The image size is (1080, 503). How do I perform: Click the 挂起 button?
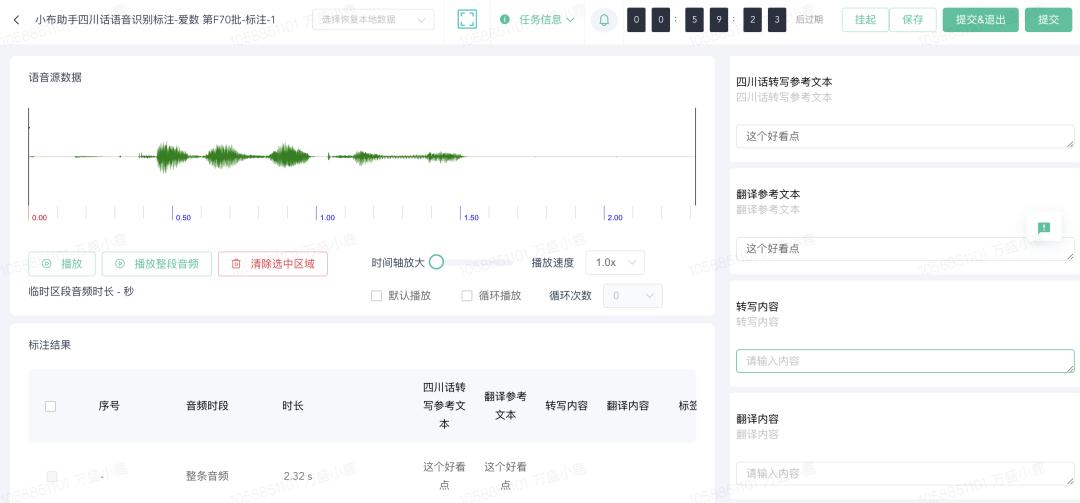865,20
